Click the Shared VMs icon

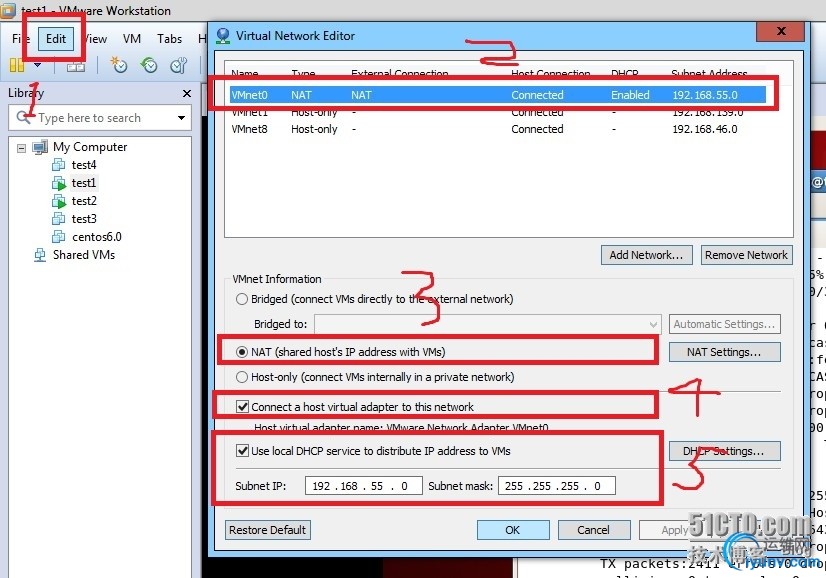(40, 255)
